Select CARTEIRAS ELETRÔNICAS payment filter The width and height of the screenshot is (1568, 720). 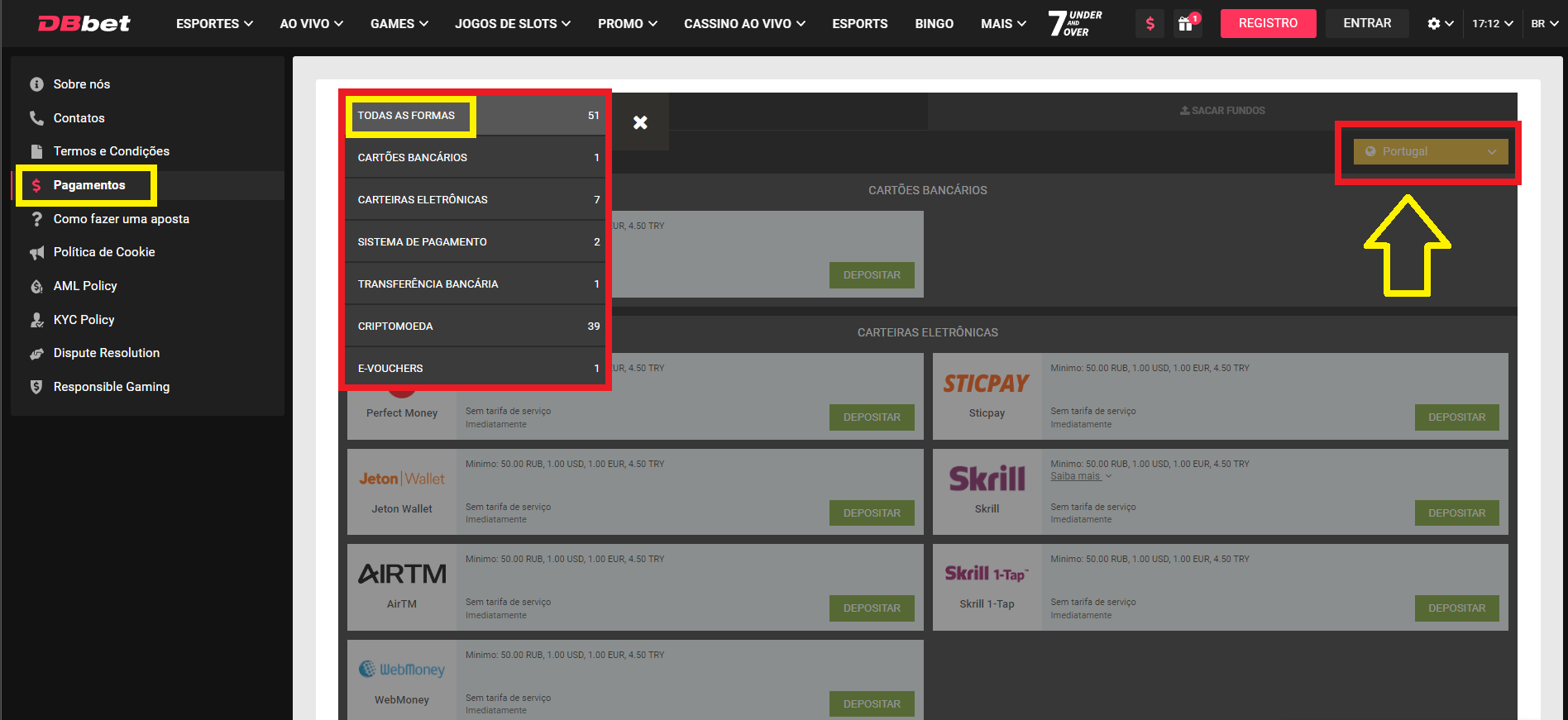coord(476,199)
